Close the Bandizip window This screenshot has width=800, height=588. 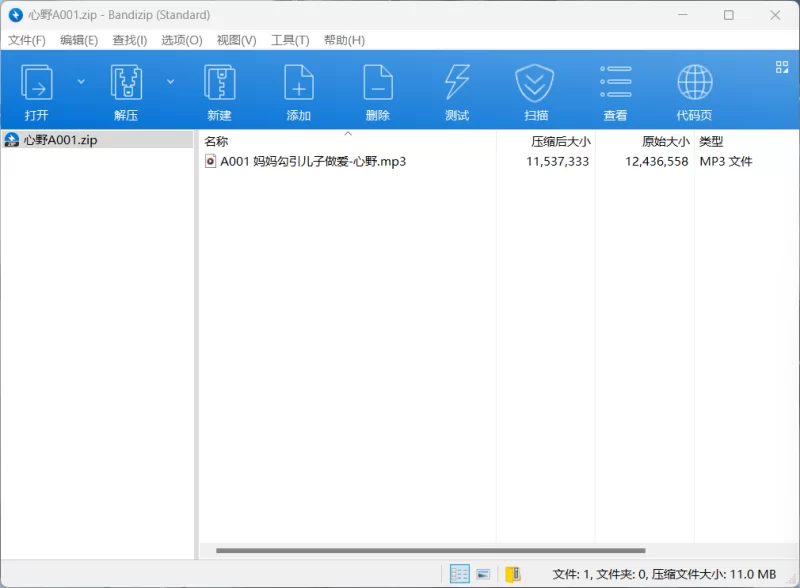coord(775,15)
